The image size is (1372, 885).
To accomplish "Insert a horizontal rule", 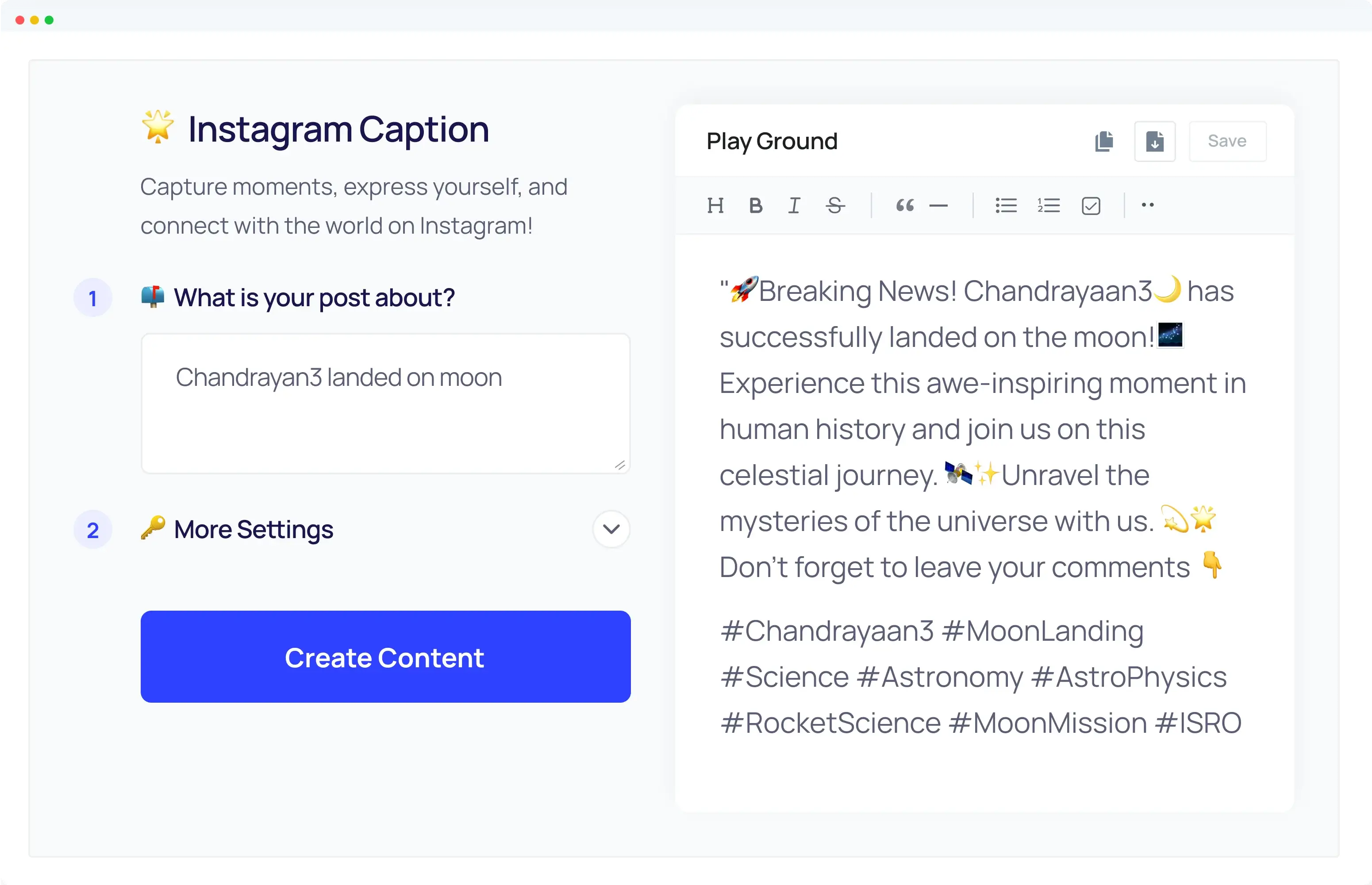I will pyautogui.click(x=938, y=206).
